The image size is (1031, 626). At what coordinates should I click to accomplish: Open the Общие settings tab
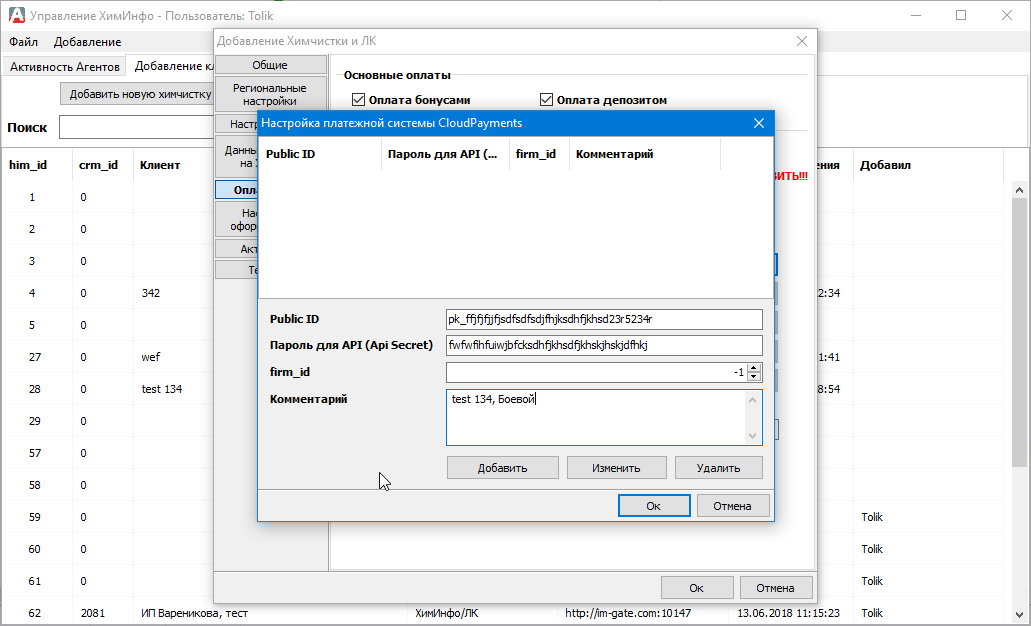tap(270, 65)
